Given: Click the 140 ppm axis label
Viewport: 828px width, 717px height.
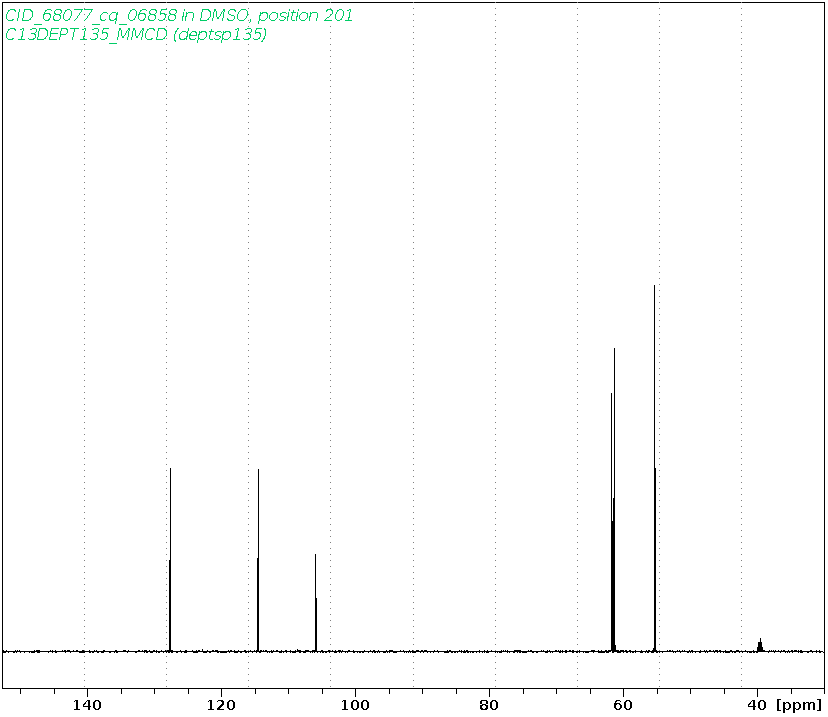Looking at the screenshot, I should (x=87, y=705).
